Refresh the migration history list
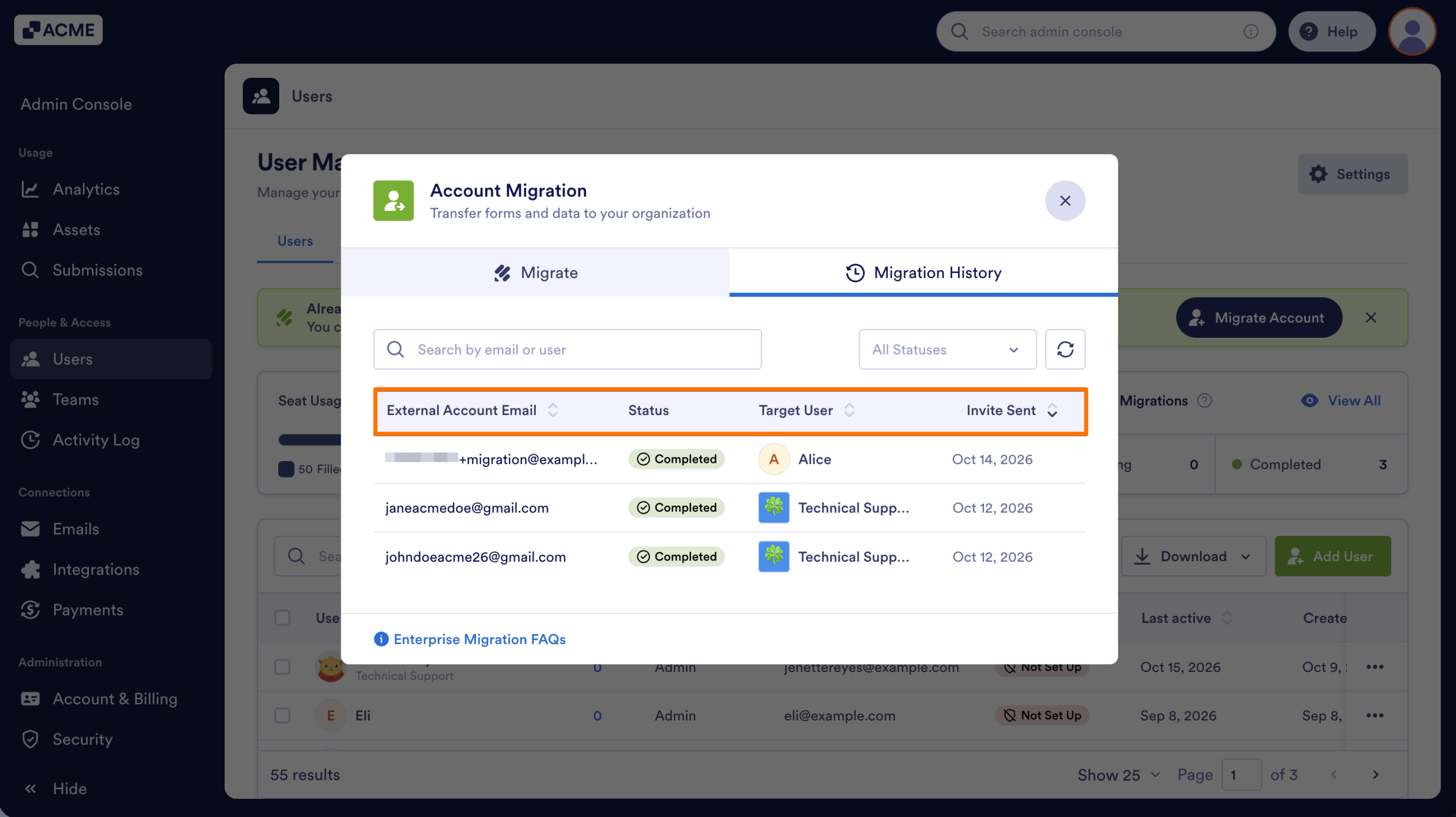The width and height of the screenshot is (1456, 817). pos(1065,349)
